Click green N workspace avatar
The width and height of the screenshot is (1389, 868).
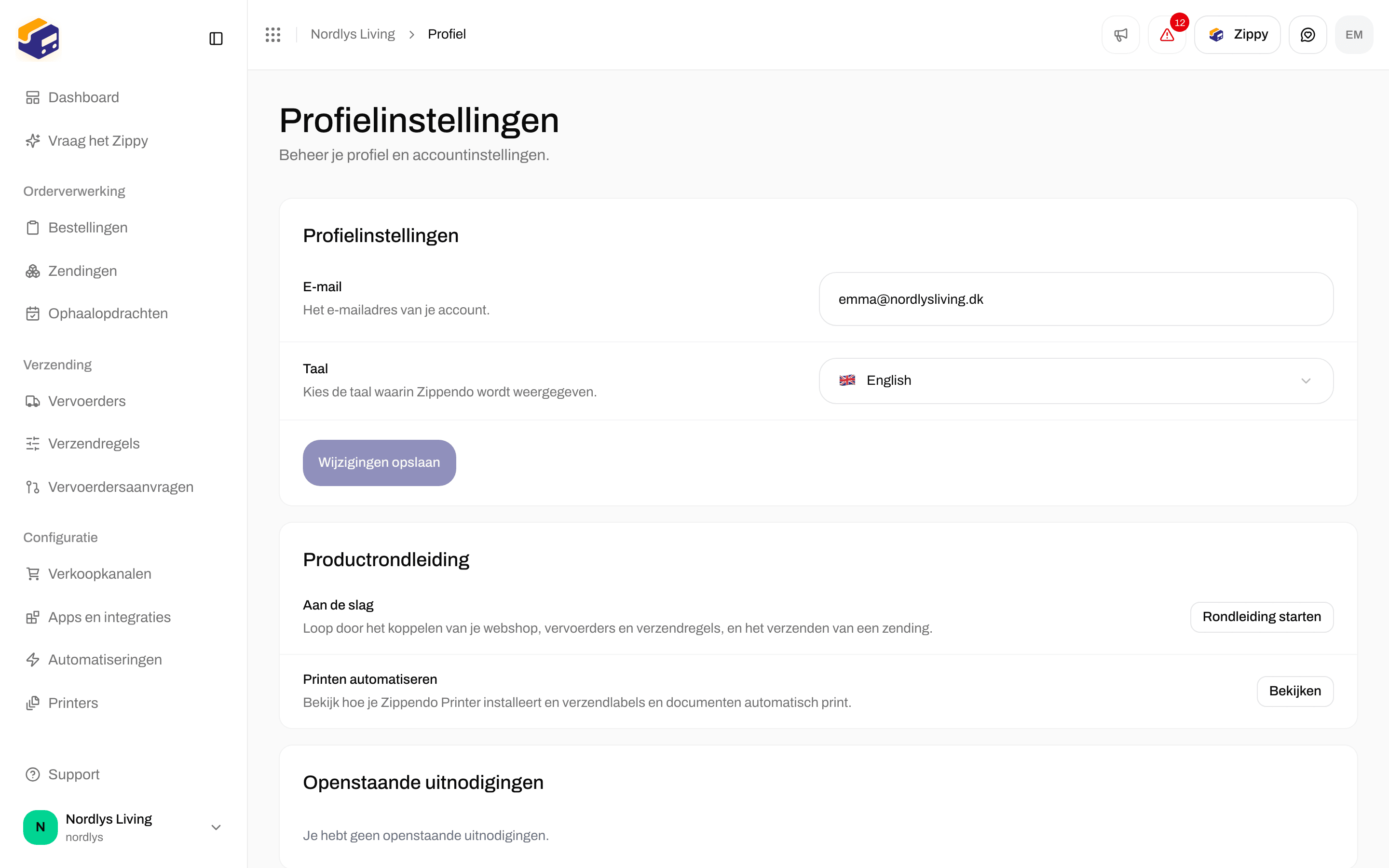pyautogui.click(x=40, y=827)
